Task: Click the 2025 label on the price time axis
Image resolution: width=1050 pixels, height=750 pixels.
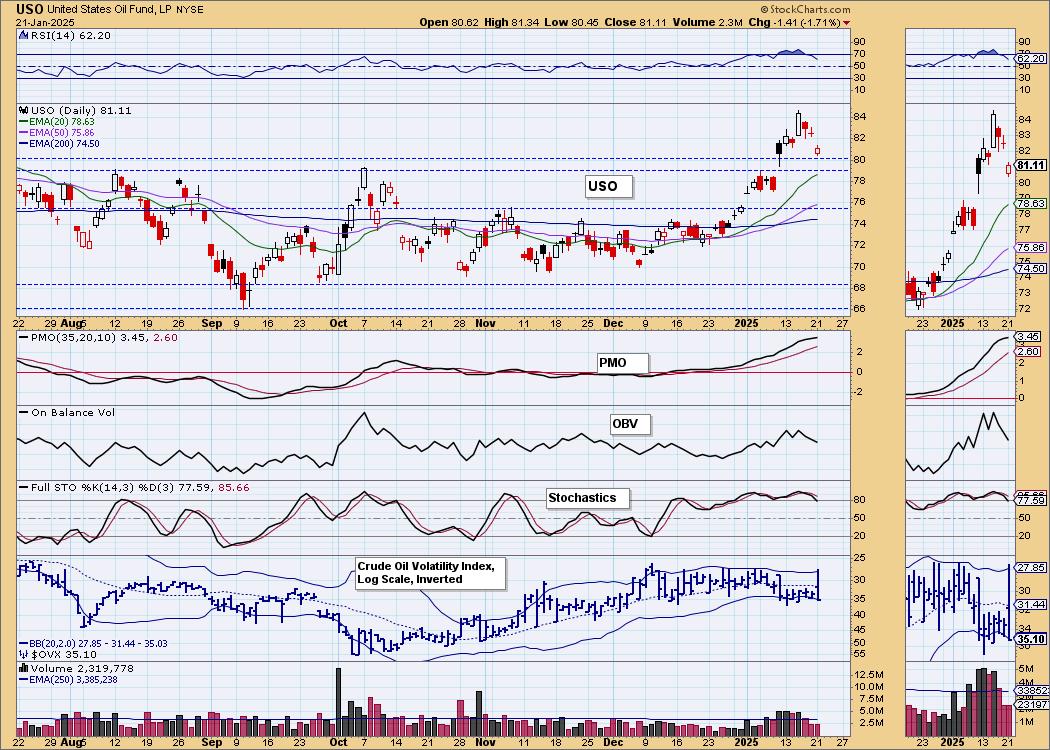Action: tap(747, 323)
